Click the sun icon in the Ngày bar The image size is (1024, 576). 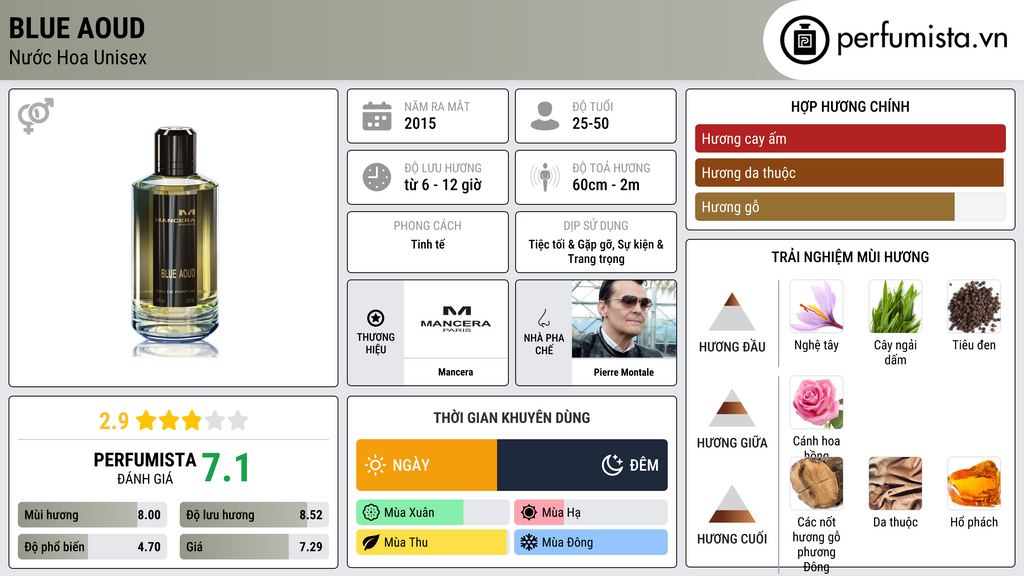click(x=376, y=465)
